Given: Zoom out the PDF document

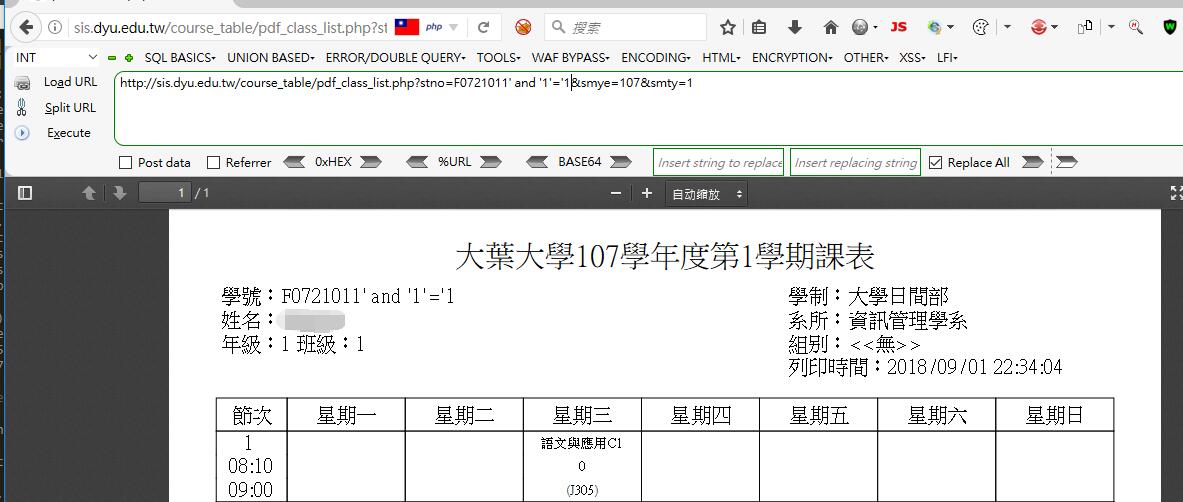Looking at the screenshot, I should click(616, 193).
